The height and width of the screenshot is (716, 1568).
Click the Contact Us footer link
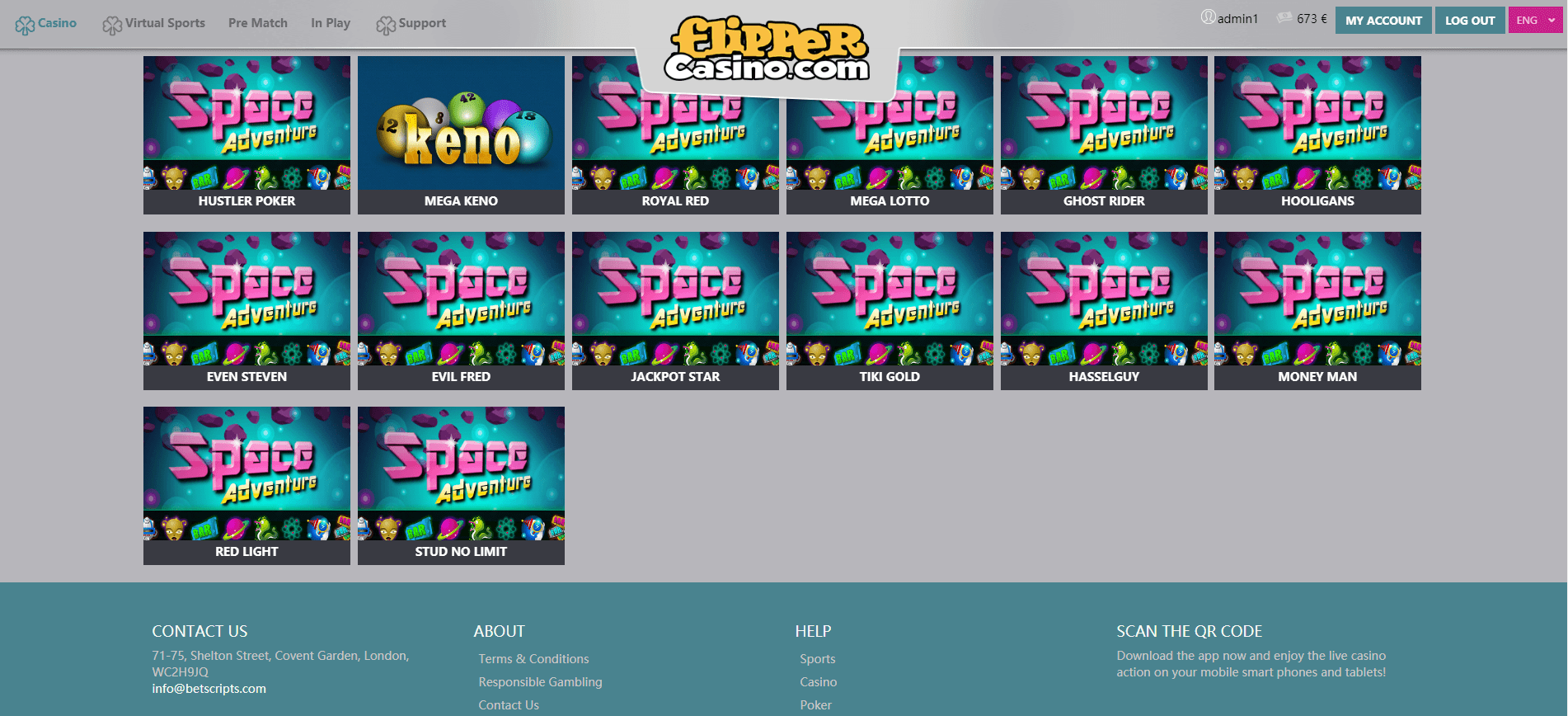coord(509,705)
